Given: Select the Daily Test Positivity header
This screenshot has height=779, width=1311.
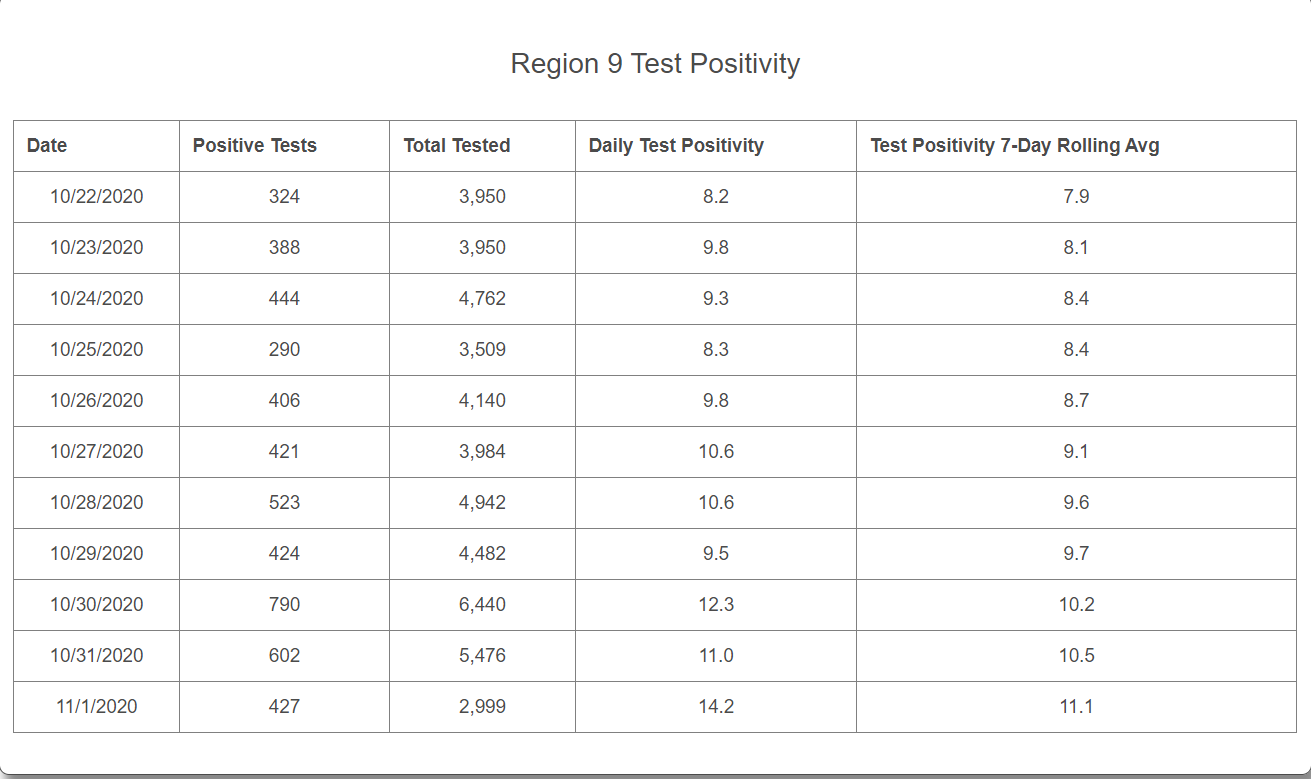Looking at the screenshot, I should pyautogui.click(x=676, y=146).
